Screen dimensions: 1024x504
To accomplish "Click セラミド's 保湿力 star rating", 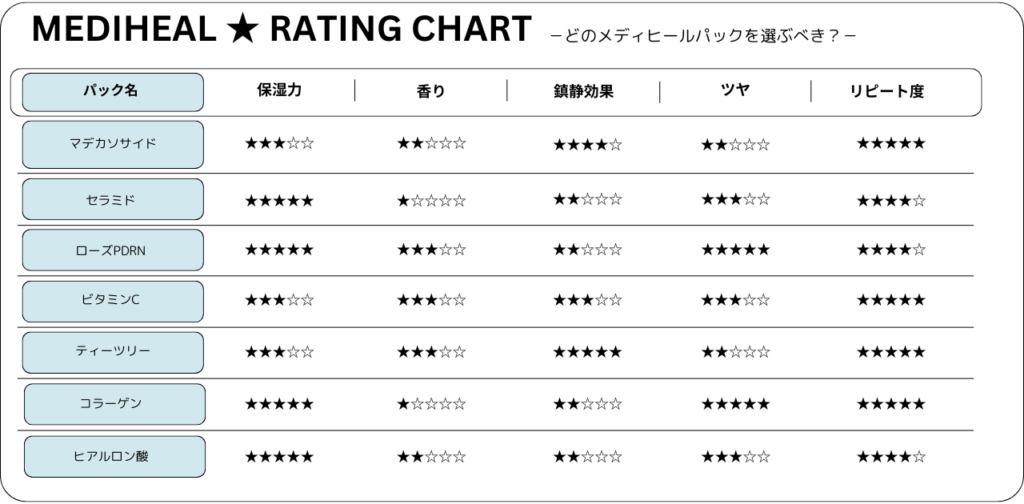I will (x=279, y=200).
